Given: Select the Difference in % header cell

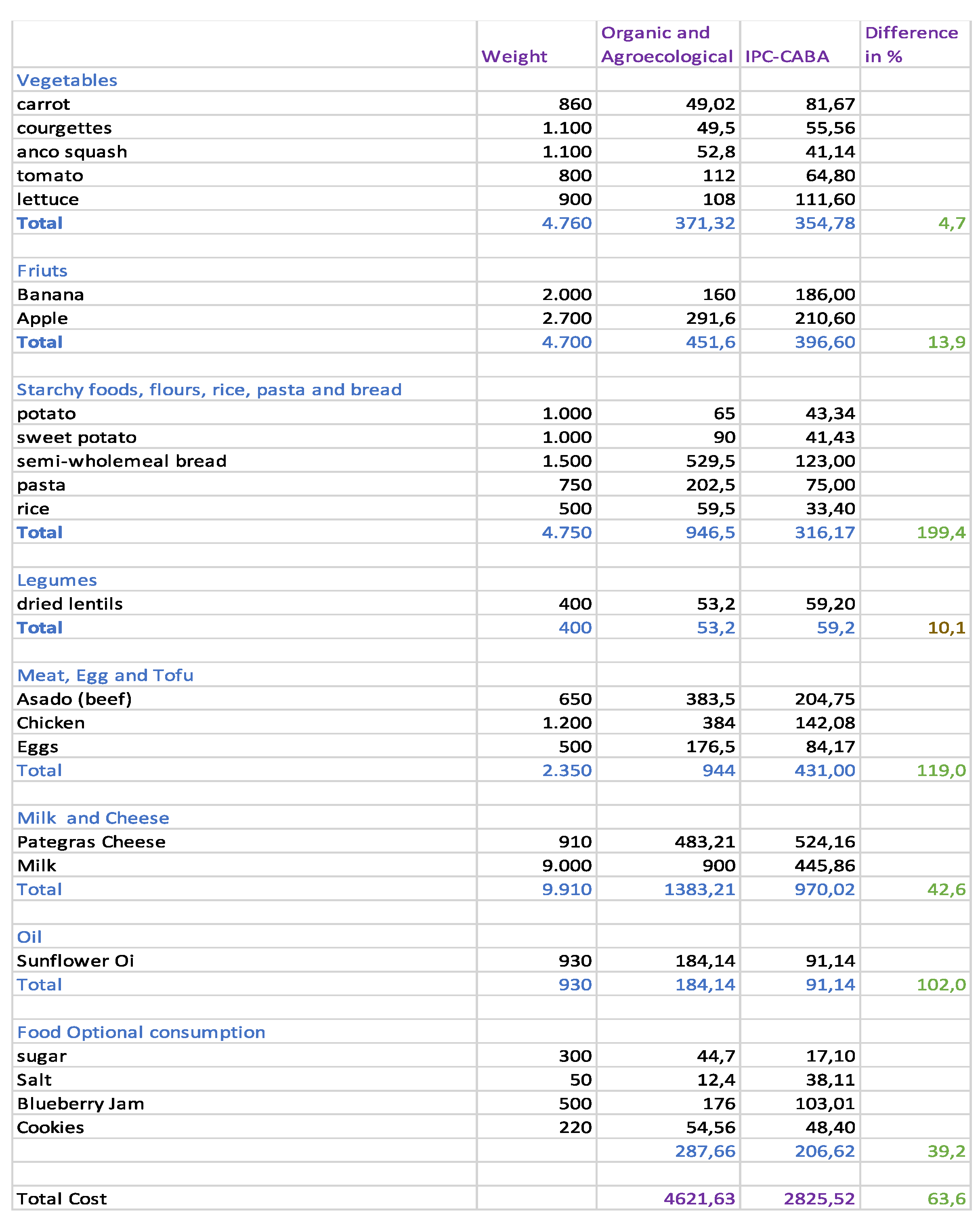Looking at the screenshot, I should pos(911,45).
